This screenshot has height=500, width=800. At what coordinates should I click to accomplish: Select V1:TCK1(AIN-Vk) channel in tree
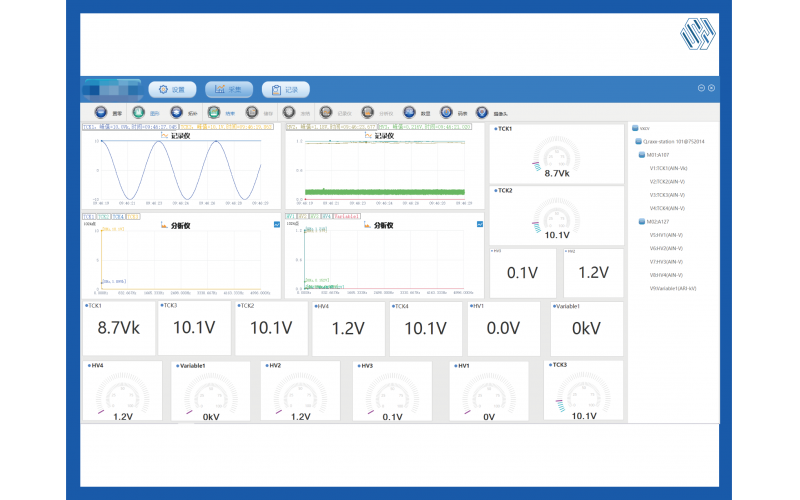pos(668,168)
